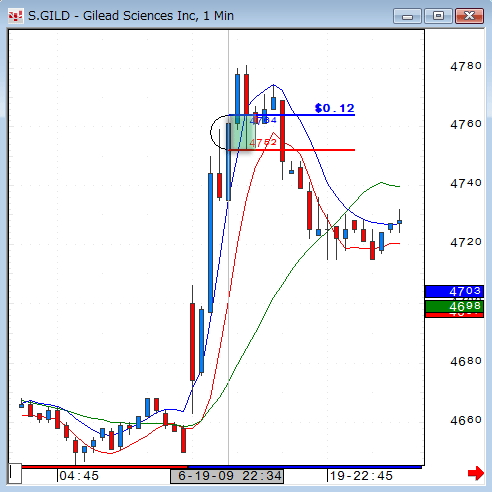
Task: Click the 19-22:45 time axis label
Action: tap(361, 476)
